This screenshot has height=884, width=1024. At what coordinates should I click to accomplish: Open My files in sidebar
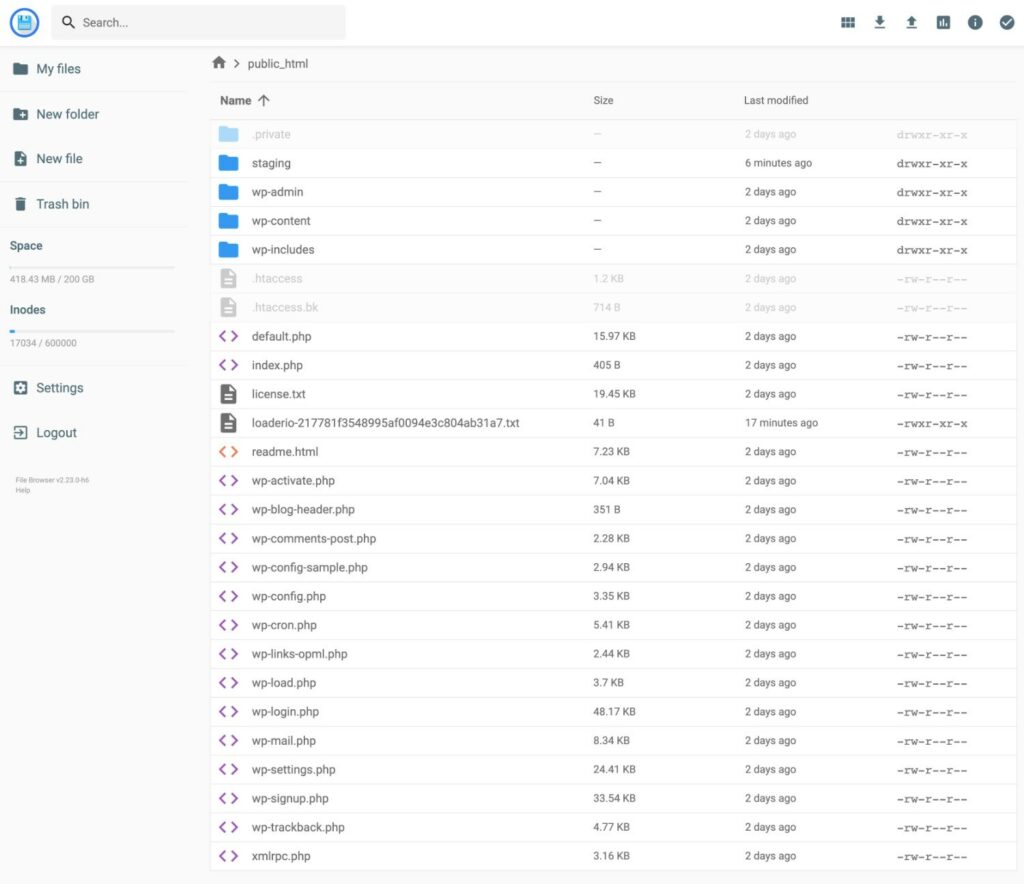click(x=58, y=69)
